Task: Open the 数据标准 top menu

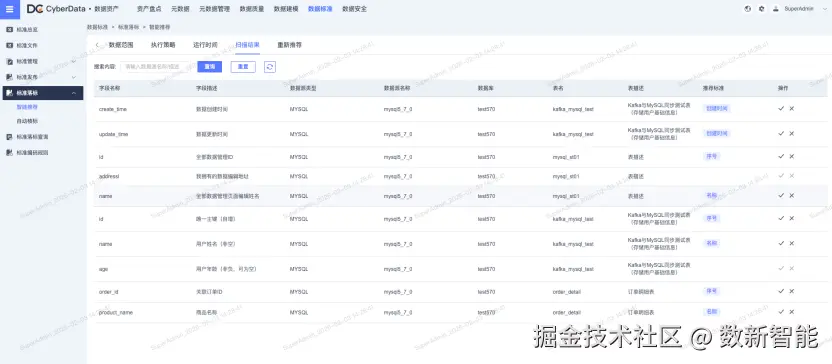Action: [x=320, y=9]
